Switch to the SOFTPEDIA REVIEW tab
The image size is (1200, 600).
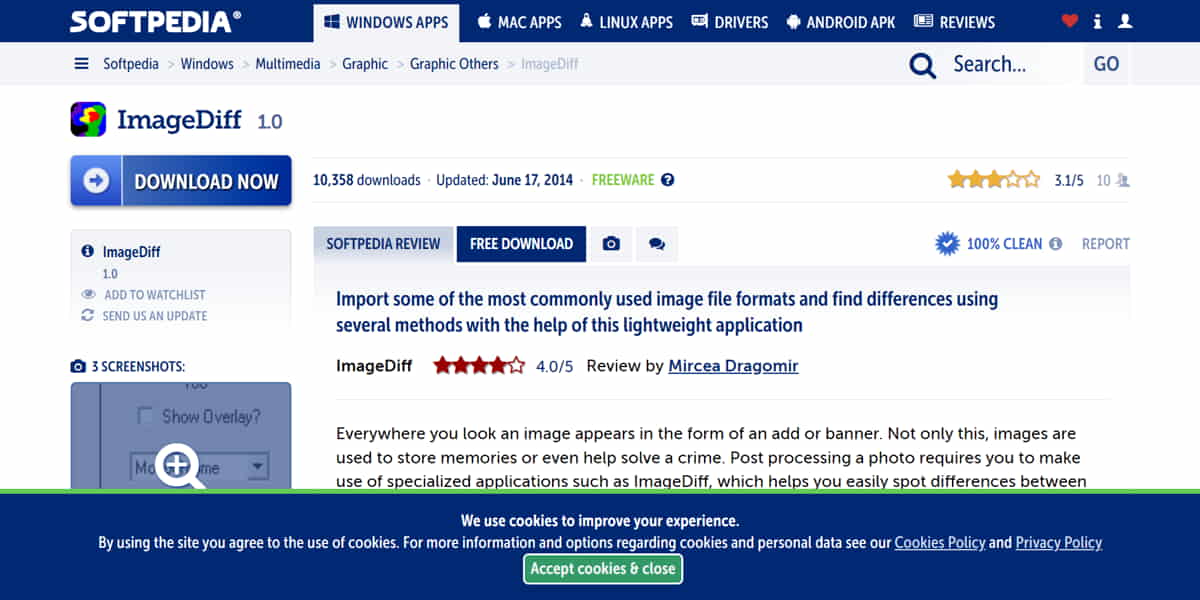pyautogui.click(x=383, y=243)
